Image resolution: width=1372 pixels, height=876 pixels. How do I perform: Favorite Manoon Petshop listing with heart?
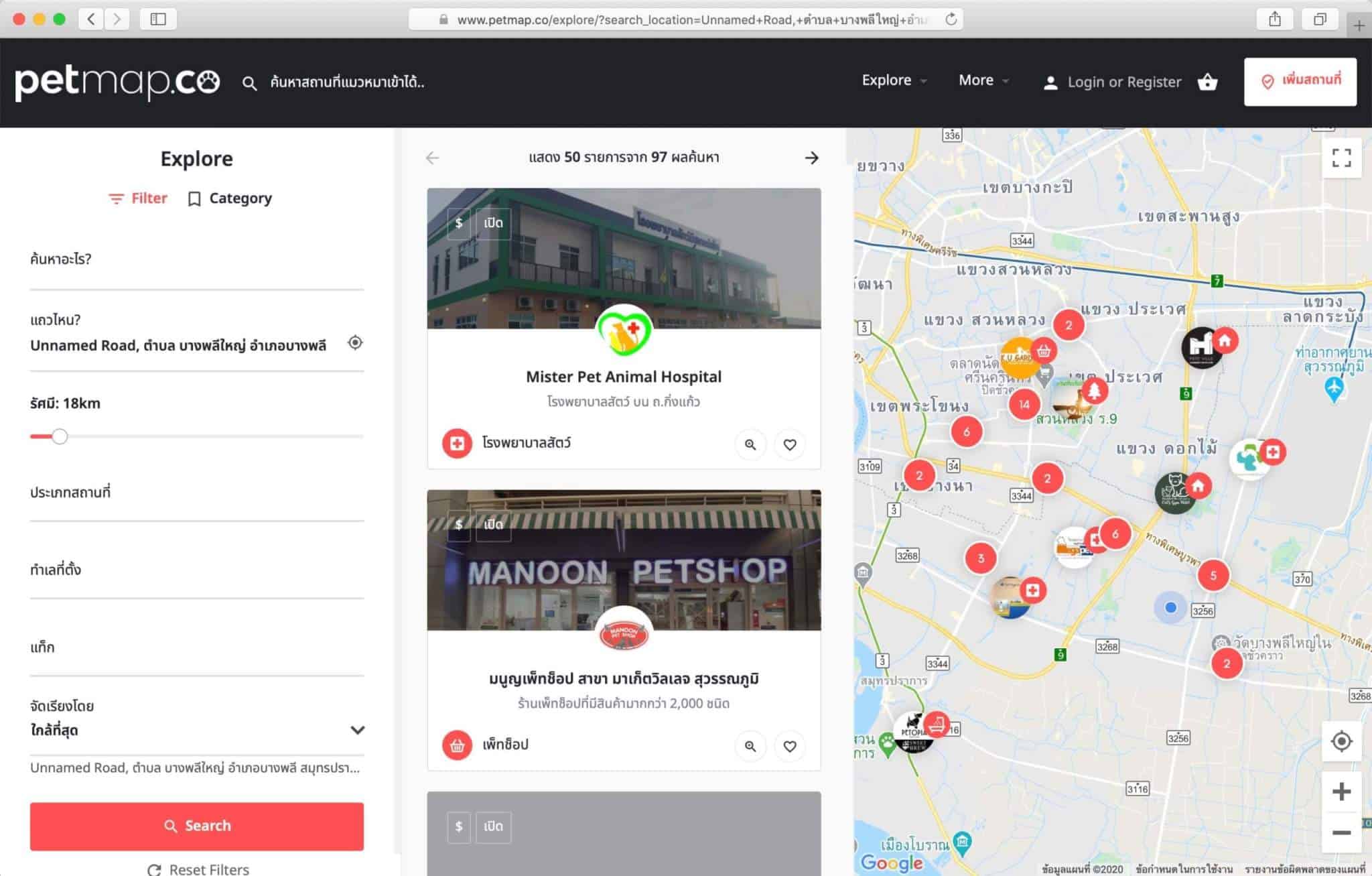(790, 746)
